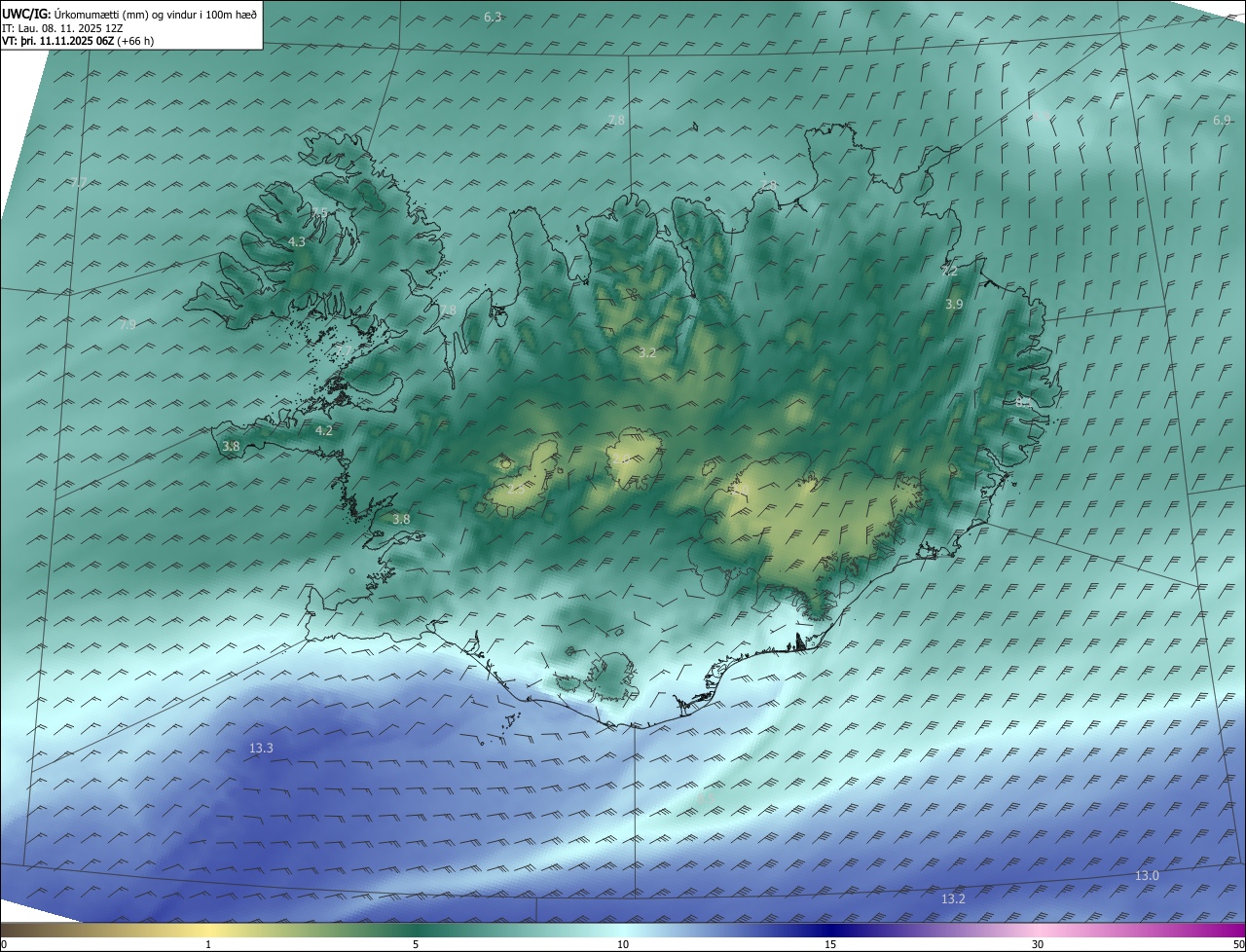Click the colorbar tick label 1

[208, 944]
